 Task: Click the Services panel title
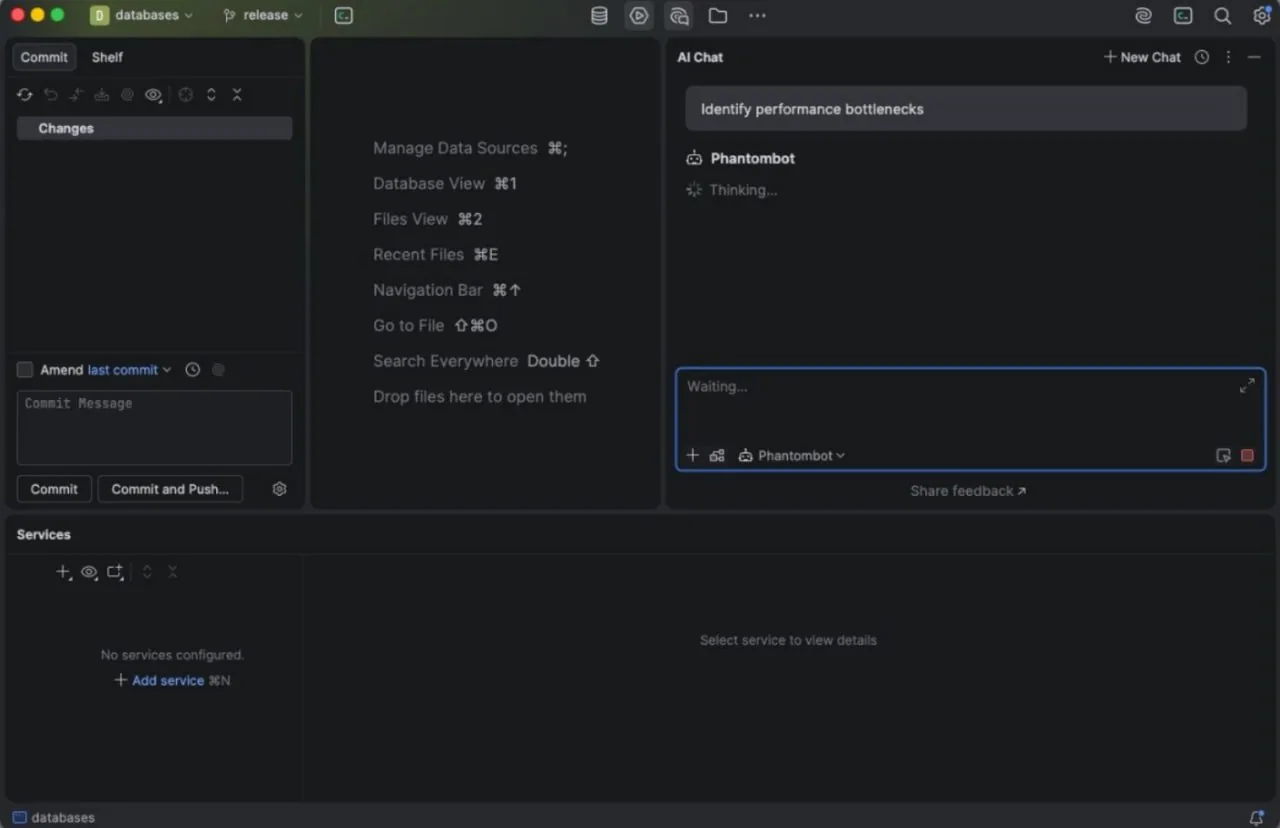pos(44,535)
